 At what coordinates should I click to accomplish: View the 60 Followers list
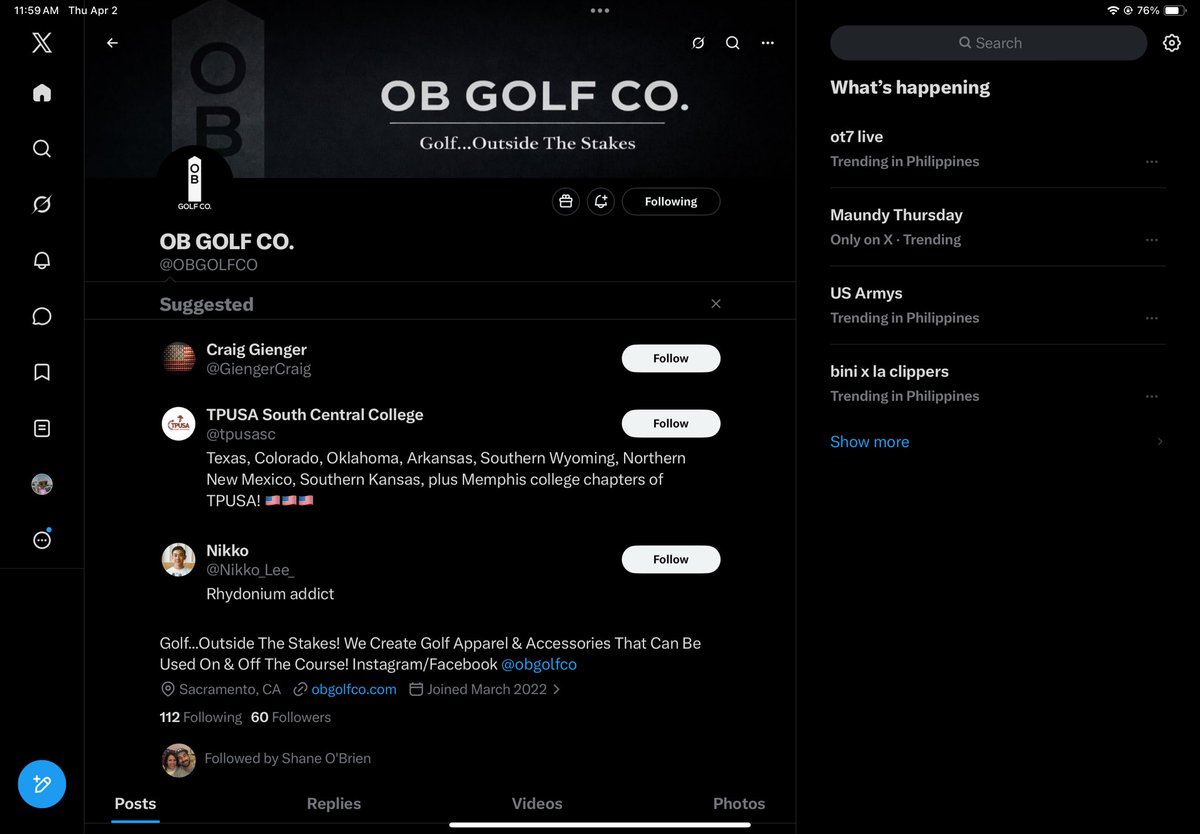click(x=291, y=717)
